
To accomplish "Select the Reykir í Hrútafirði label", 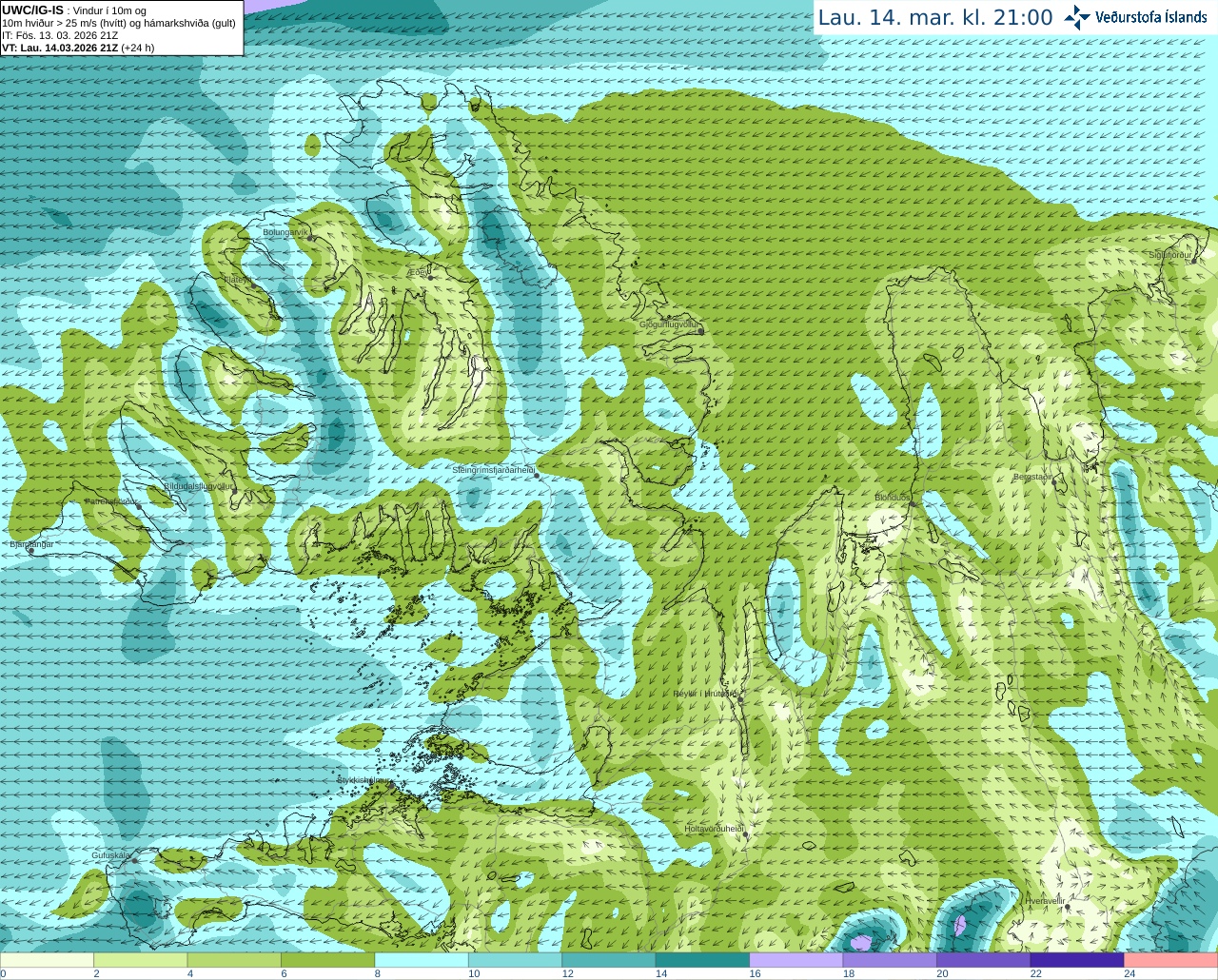I will point(705,694).
